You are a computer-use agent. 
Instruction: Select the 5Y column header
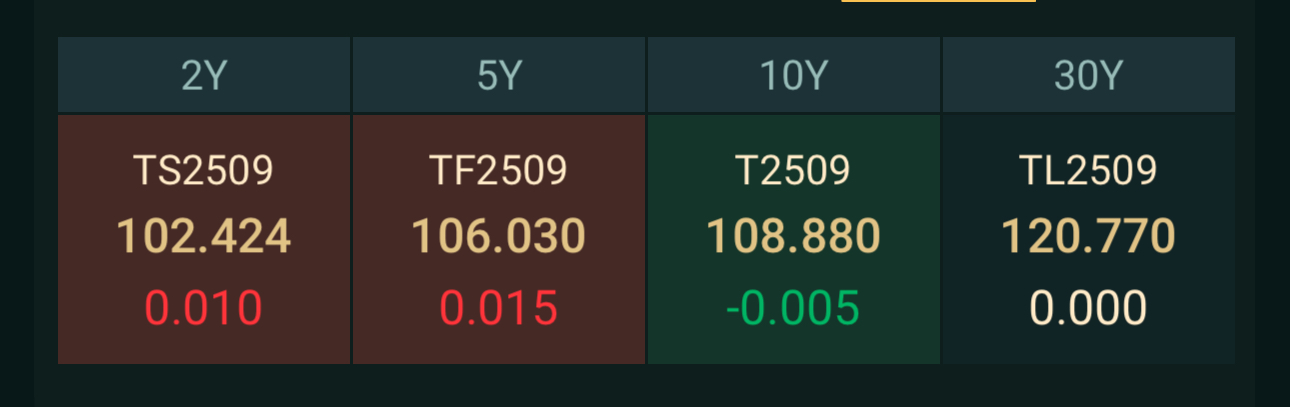tap(499, 75)
